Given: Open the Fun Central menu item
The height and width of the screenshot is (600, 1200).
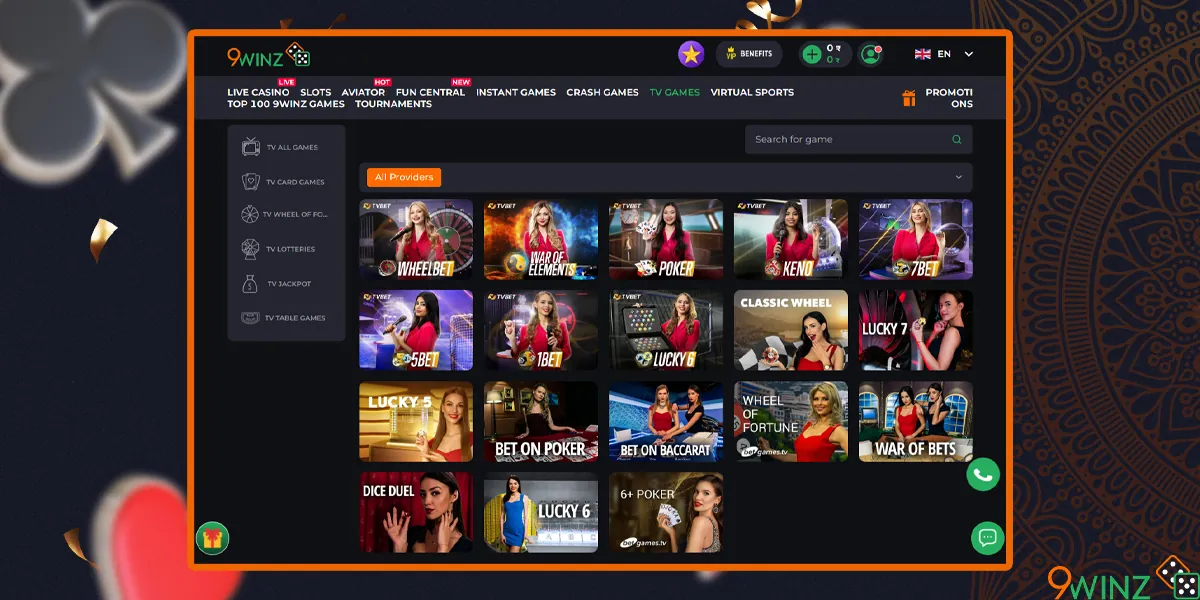Looking at the screenshot, I should [430, 92].
